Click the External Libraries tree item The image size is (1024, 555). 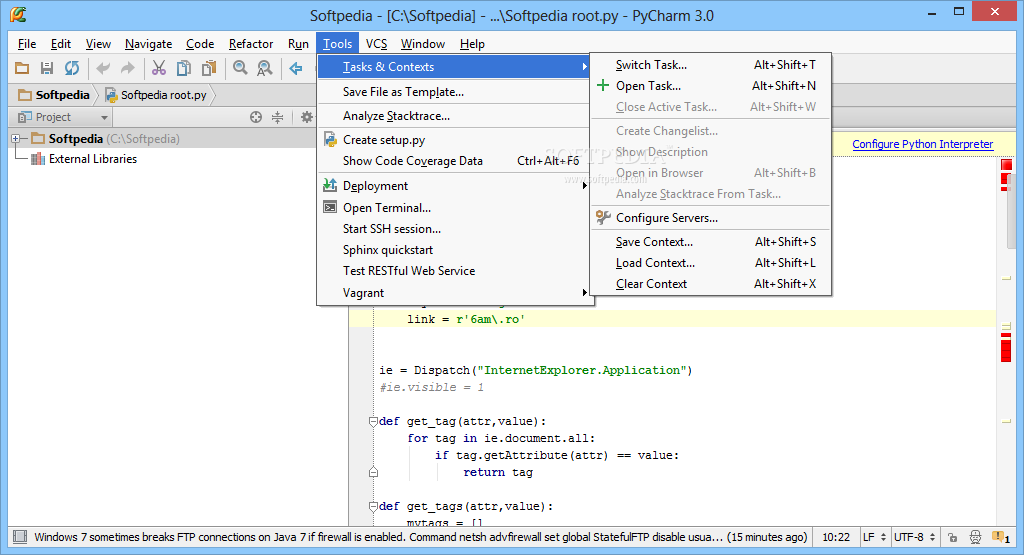click(x=93, y=159)
